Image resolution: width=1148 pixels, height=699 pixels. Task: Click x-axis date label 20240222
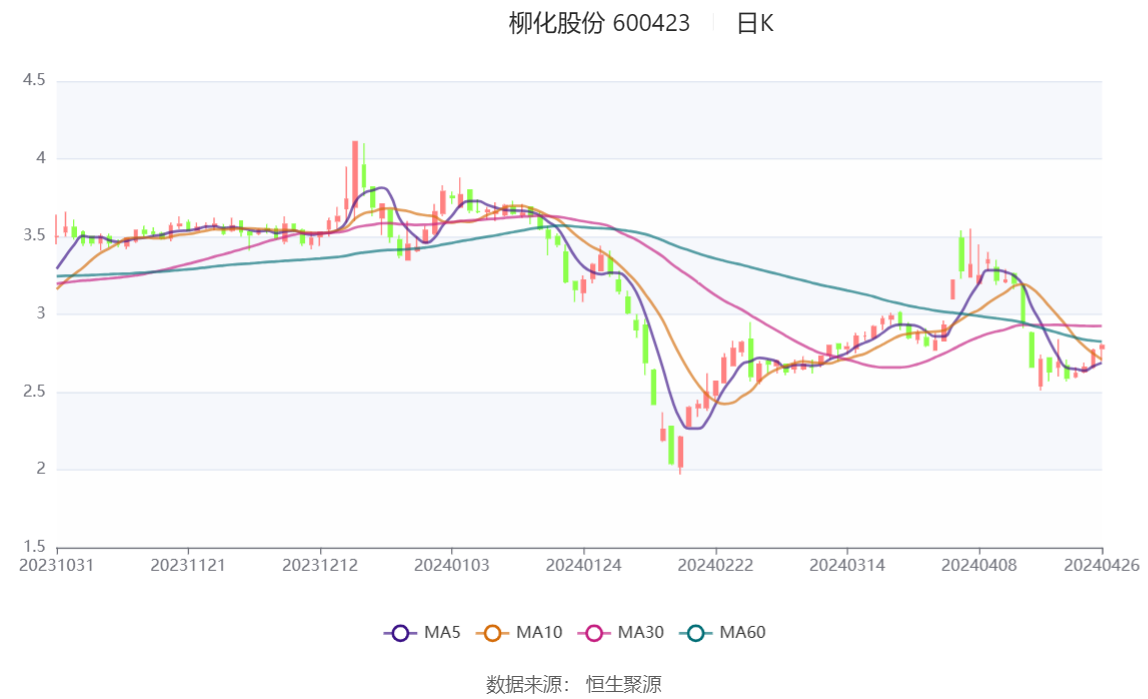pos(715,566)
